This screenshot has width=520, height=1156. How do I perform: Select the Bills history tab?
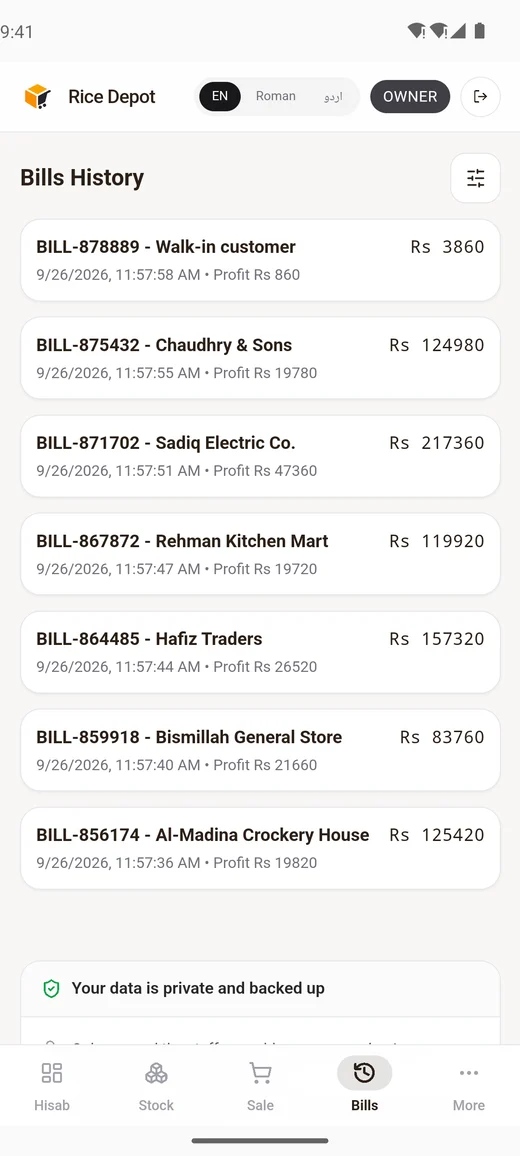tap(364, 1085)
